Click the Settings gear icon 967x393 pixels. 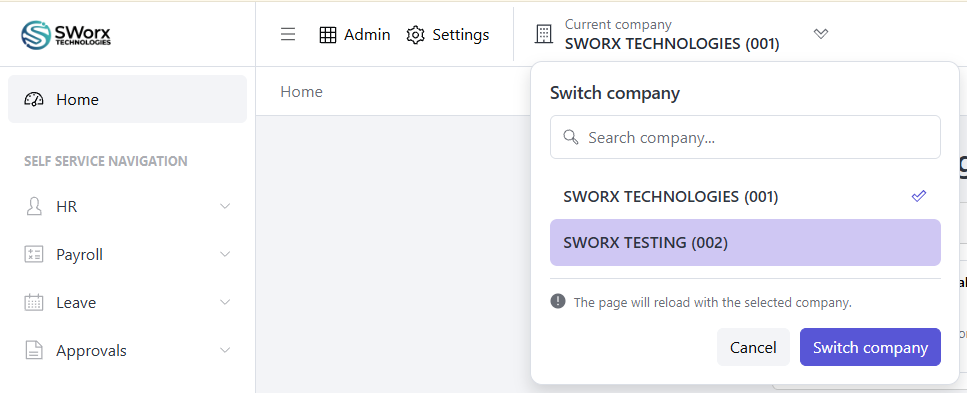(416, 35)
